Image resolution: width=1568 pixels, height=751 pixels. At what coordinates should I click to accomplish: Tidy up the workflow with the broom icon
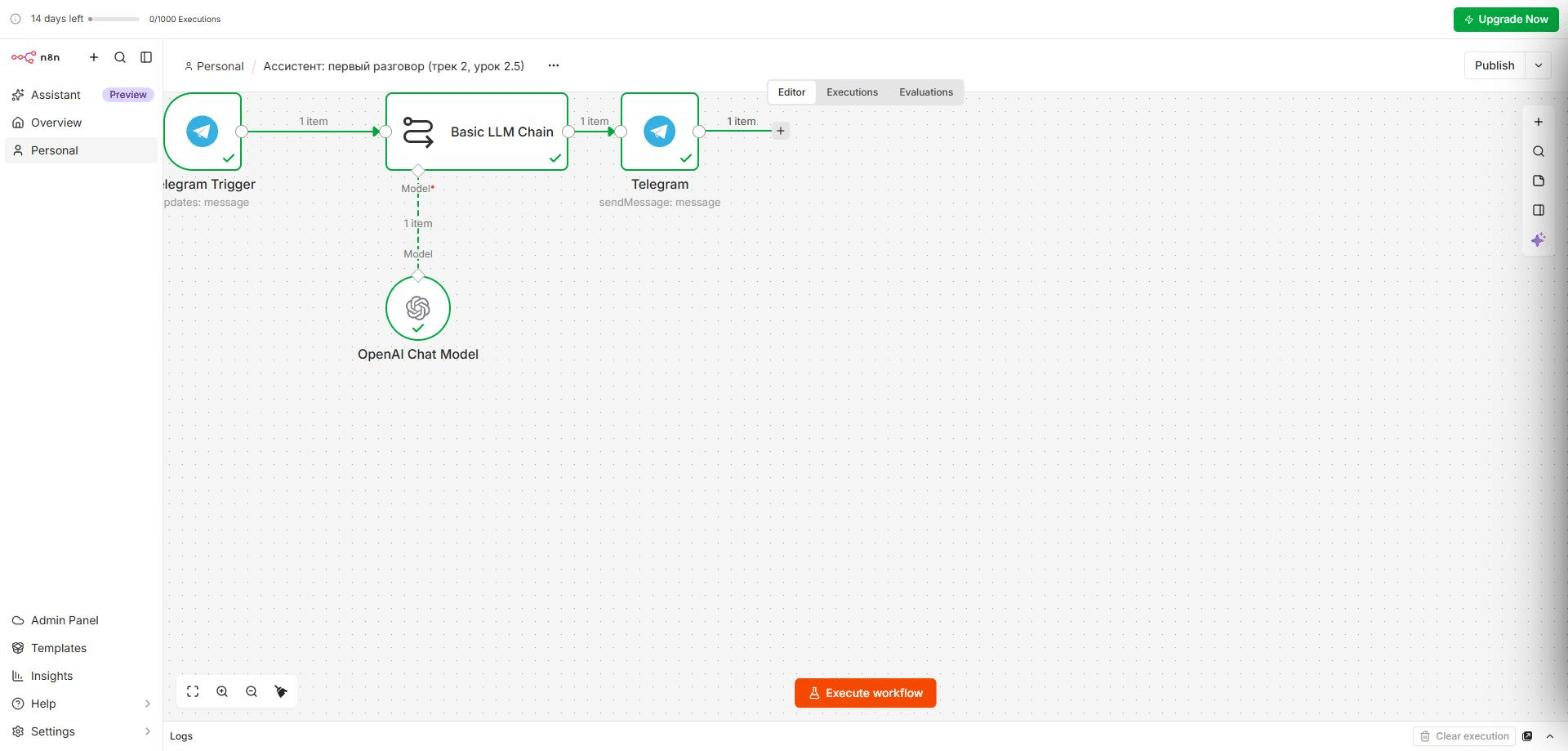pos(281,691)
